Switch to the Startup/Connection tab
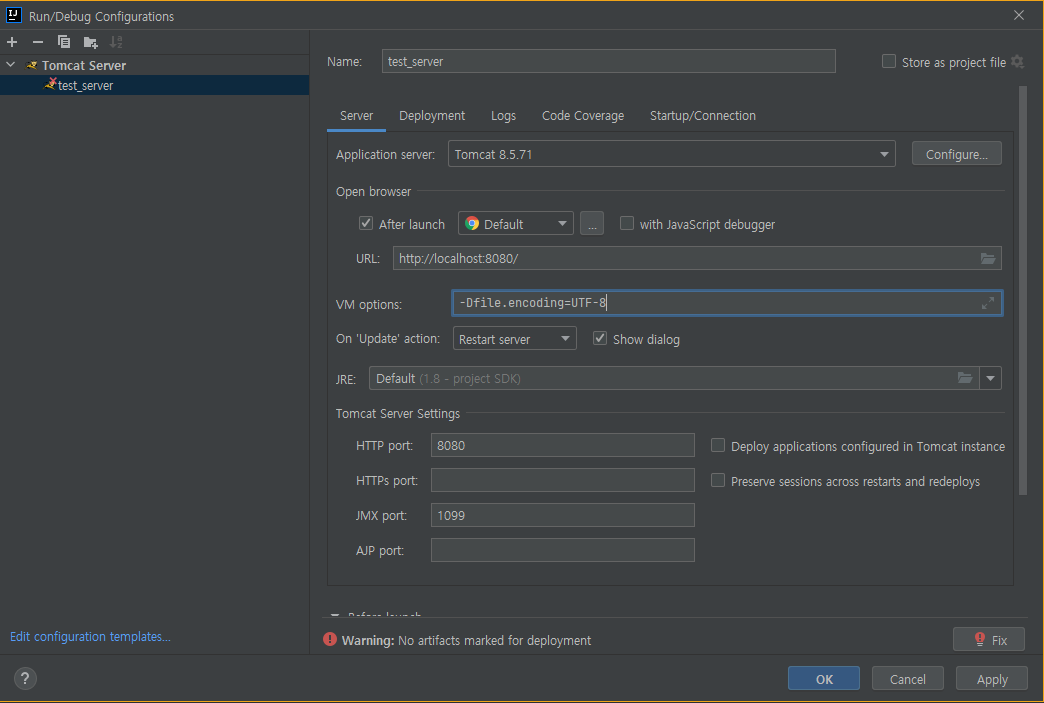1044x703 pixels. tap(702, 116)
